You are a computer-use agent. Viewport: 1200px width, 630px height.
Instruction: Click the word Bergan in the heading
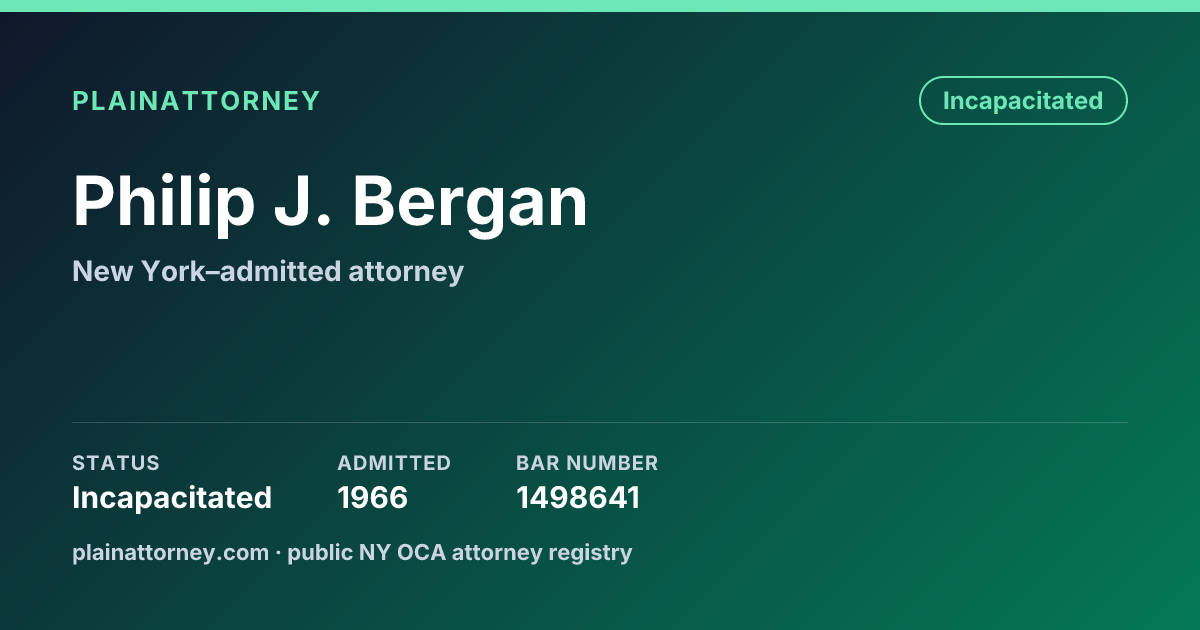pyautogui.click(x=470, y=201)
